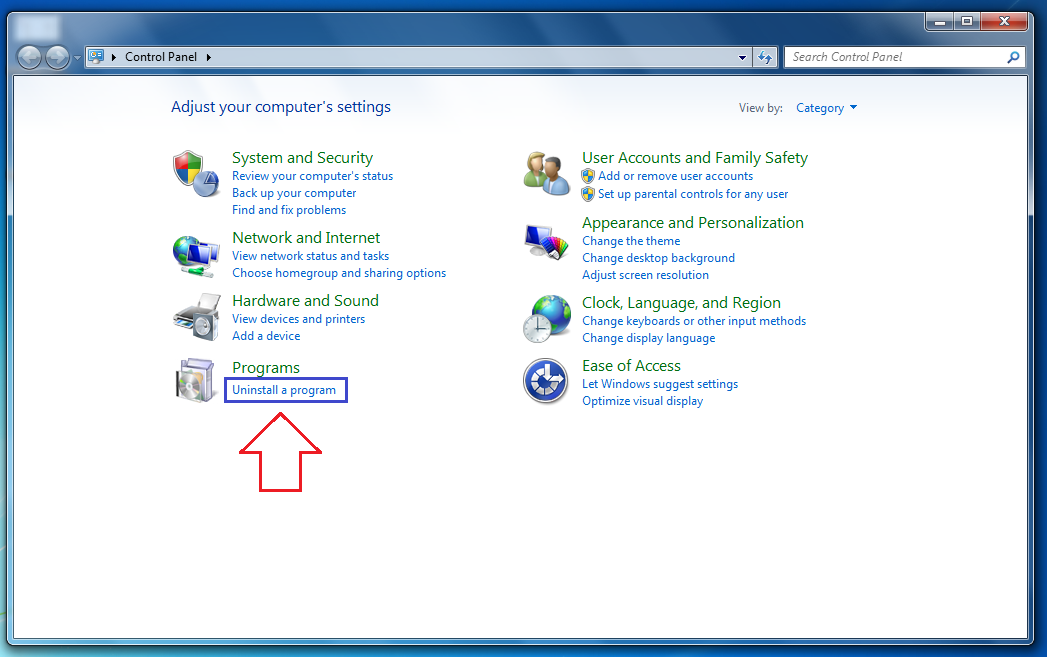
Task: Open the View by Category dropdown
Action: pos(826,108)
